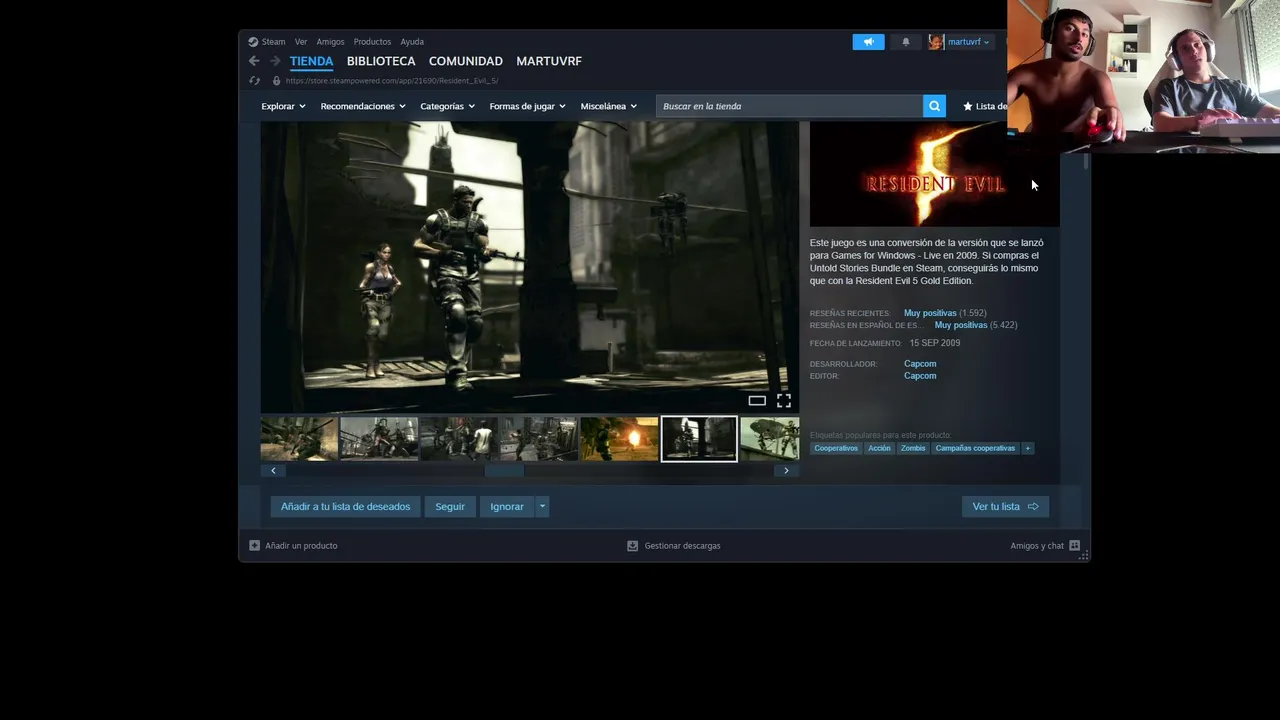Open the Productos menu
Viewport: 1280px width, 720px height.
pyautogui.click(x=372, y=42)
